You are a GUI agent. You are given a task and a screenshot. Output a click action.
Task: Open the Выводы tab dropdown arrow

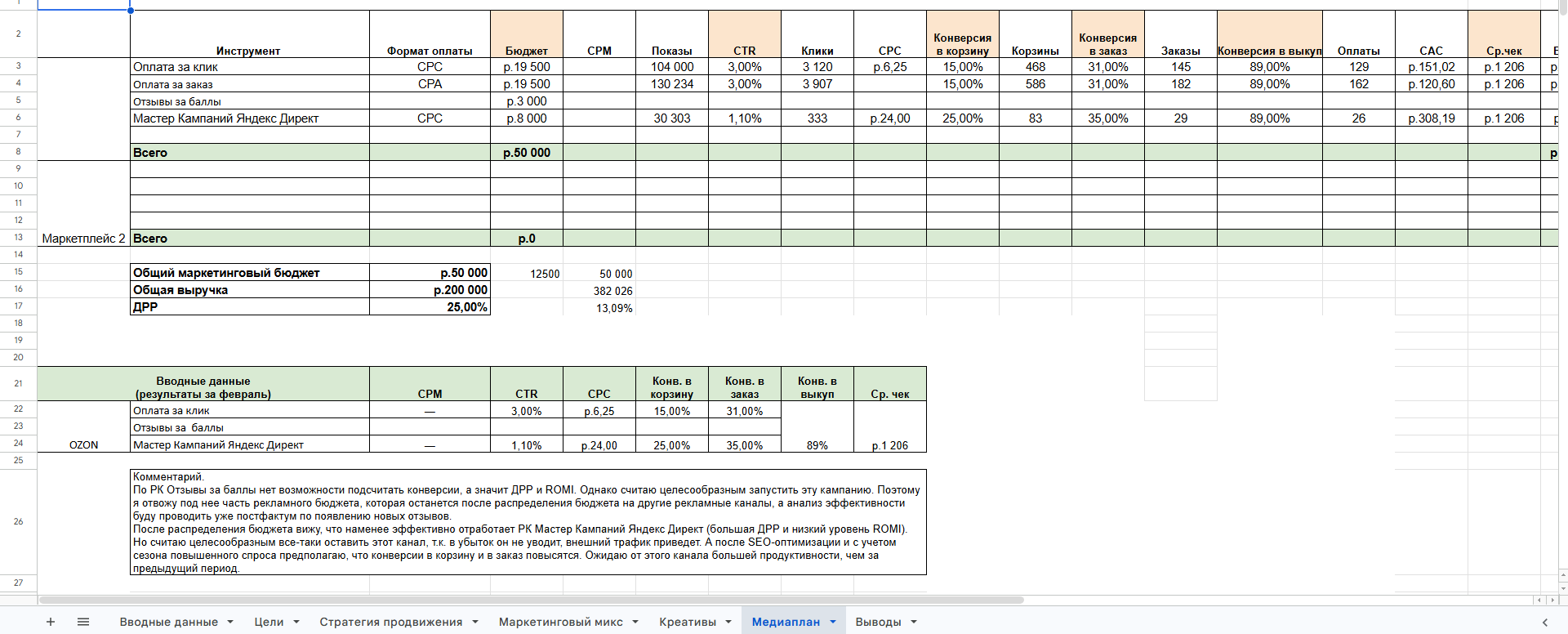914,622
